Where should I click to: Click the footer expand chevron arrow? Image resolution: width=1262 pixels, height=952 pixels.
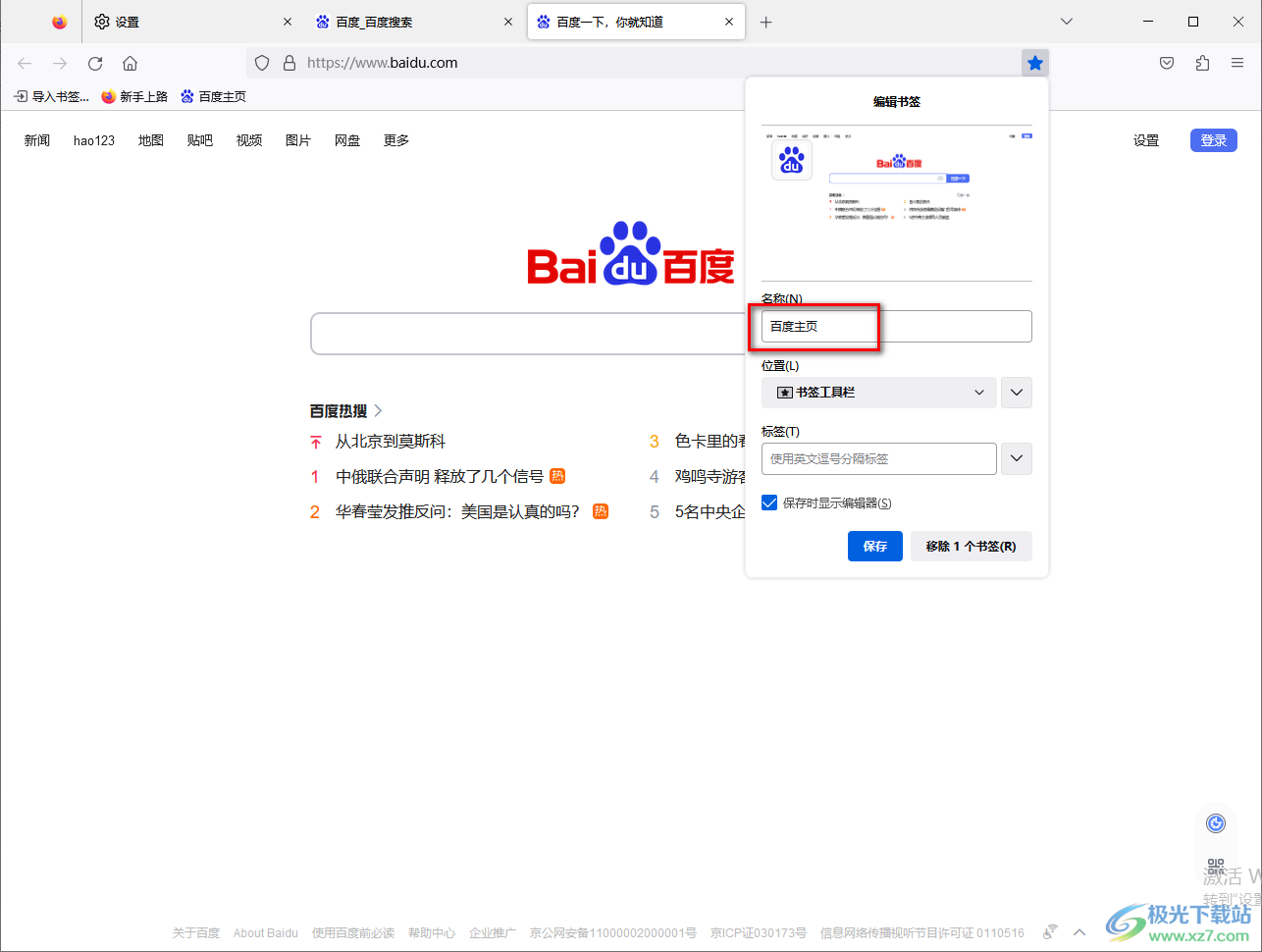[1079, 932]
